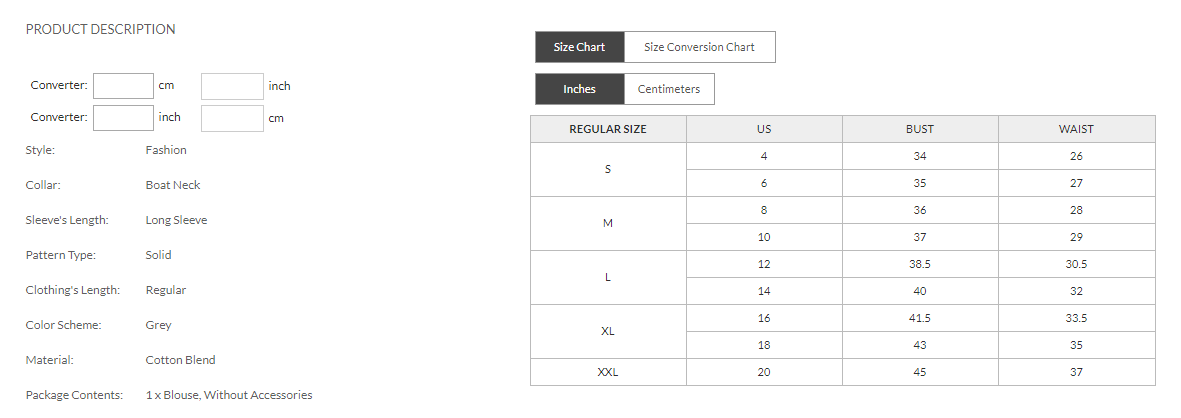1181x418 pixels.
Task: Select the Inches unit toggle
Action: coord(579,89)
